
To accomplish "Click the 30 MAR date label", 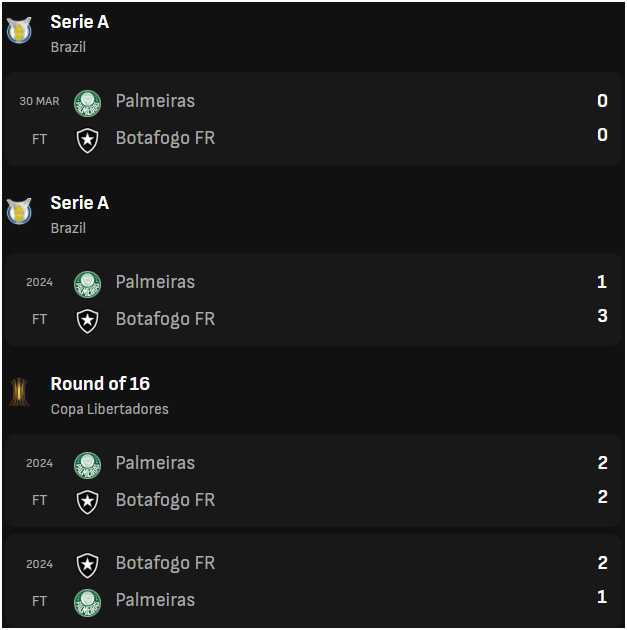I will [x=39, y=101].
